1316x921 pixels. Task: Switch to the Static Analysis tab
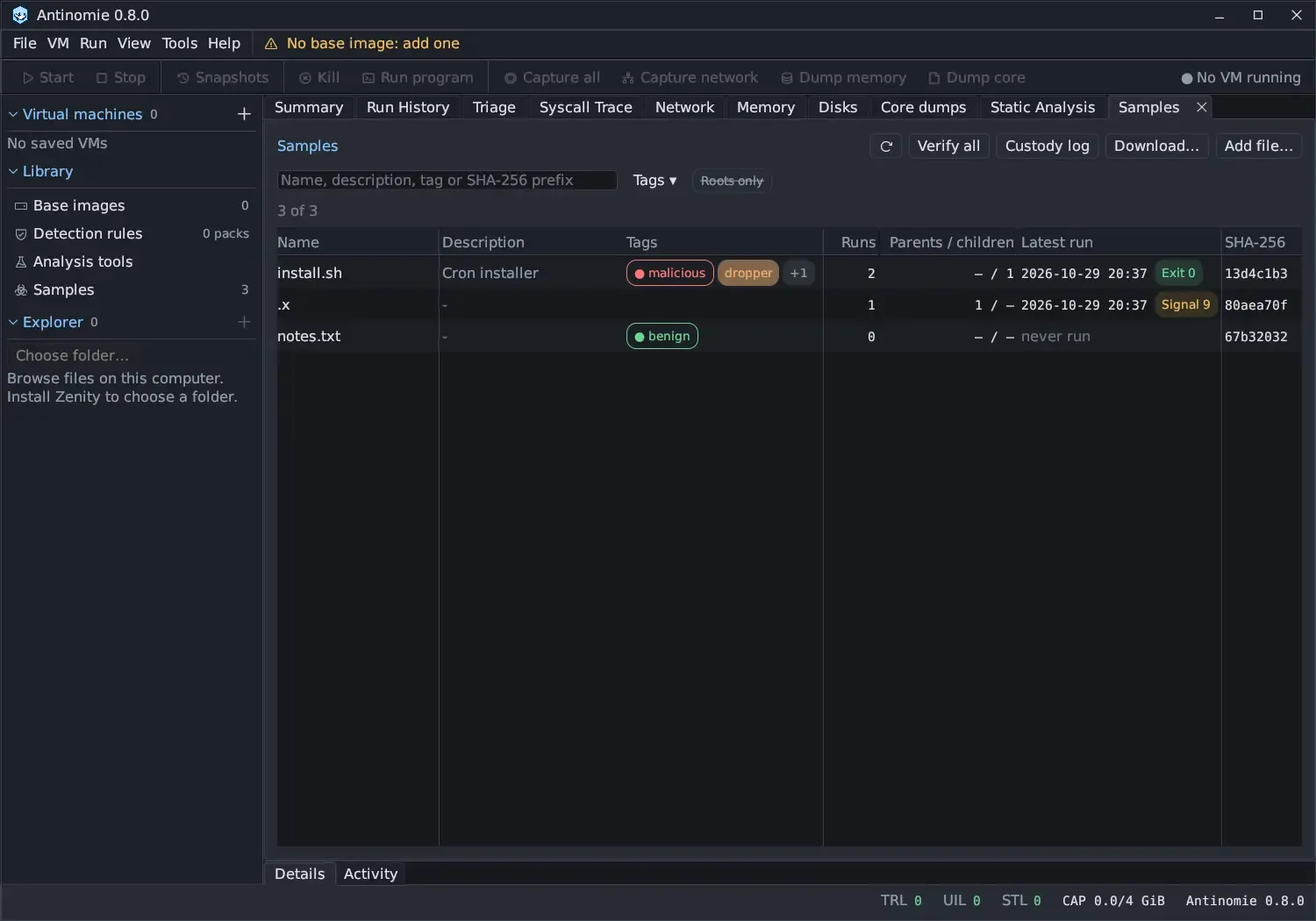pyautogui.click(x=1042, y=107)
